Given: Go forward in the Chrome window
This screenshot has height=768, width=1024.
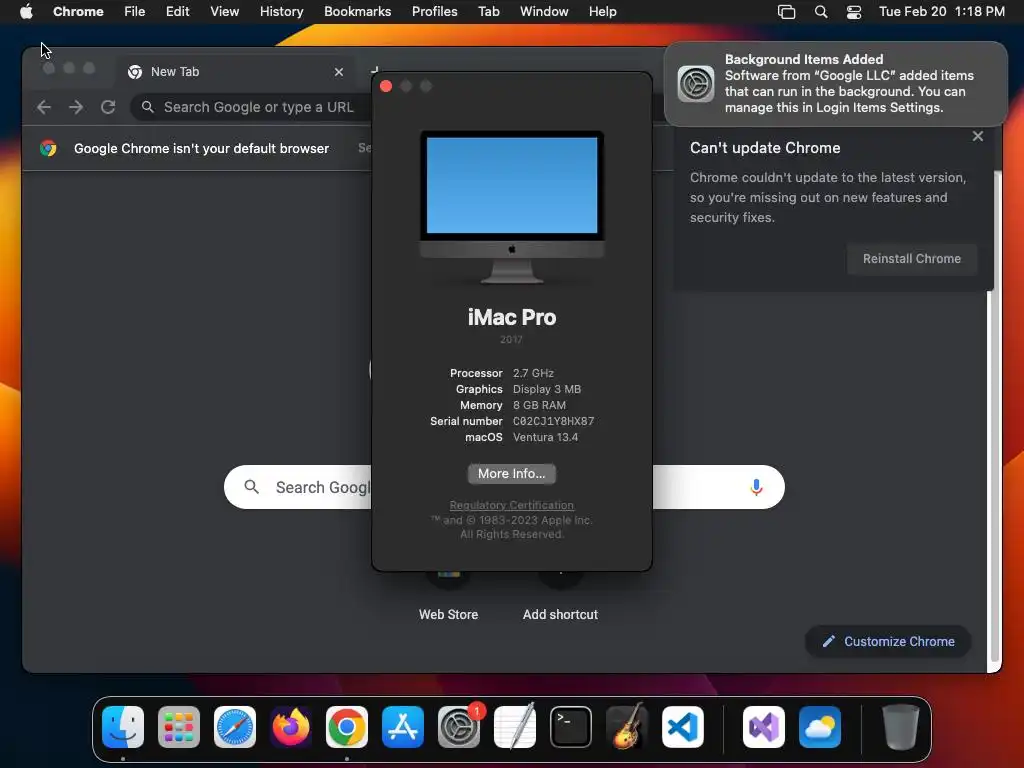Looking at the screenshot, I should 76,107.
